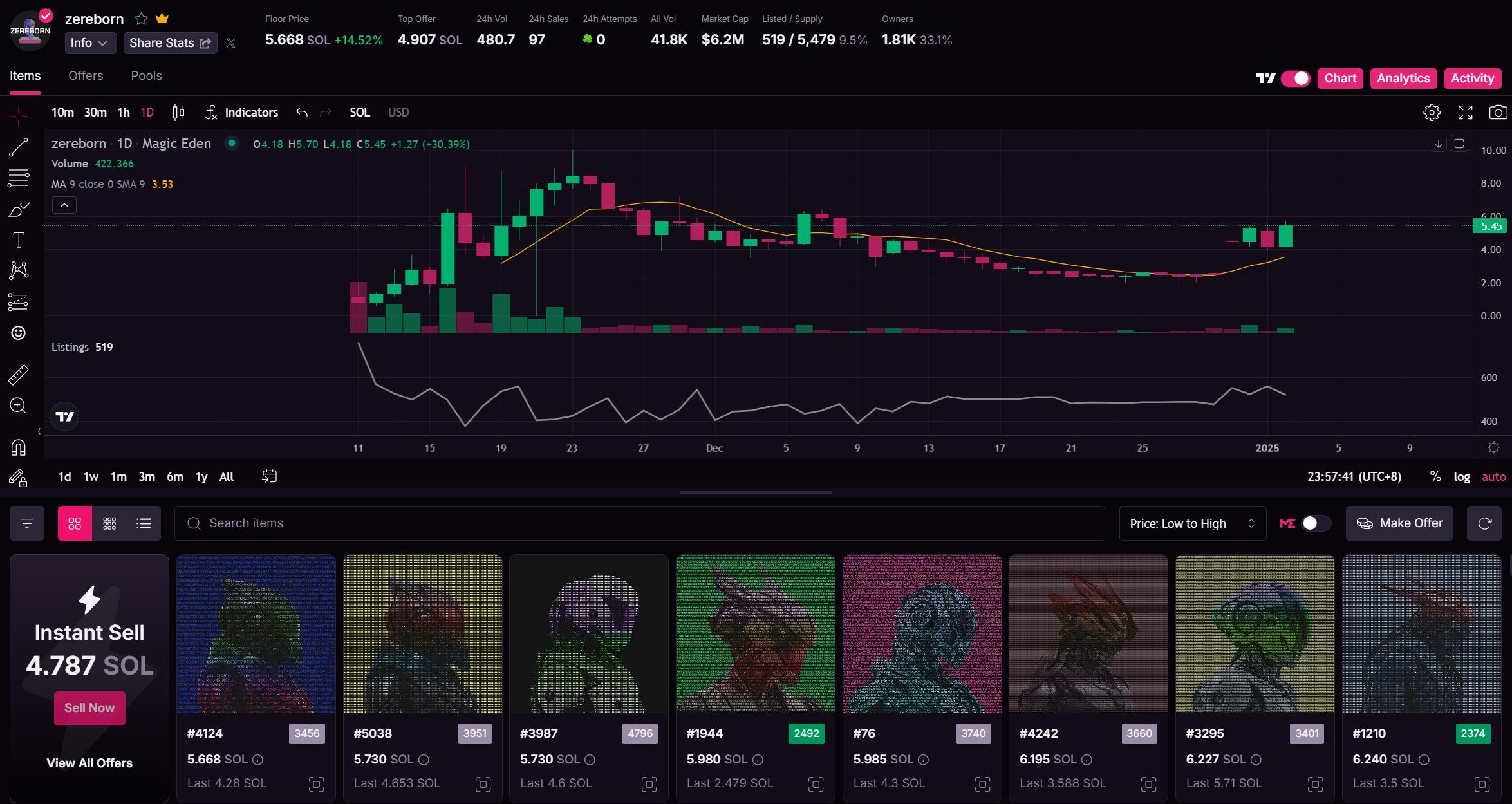Switch to small grid view
The height and width of the screenshot is (804, 1512).
(x=109, y=523)
